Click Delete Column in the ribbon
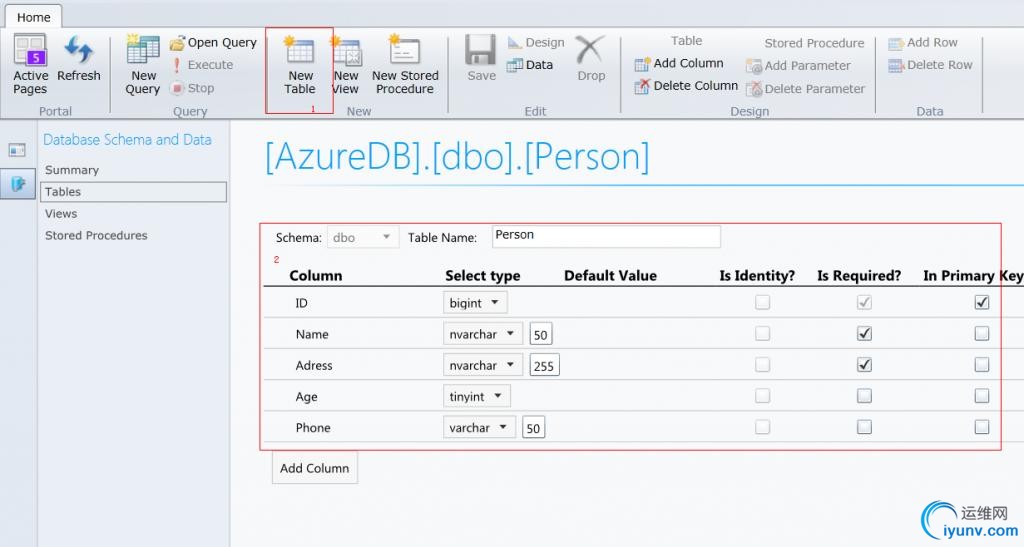 point(686,86)
